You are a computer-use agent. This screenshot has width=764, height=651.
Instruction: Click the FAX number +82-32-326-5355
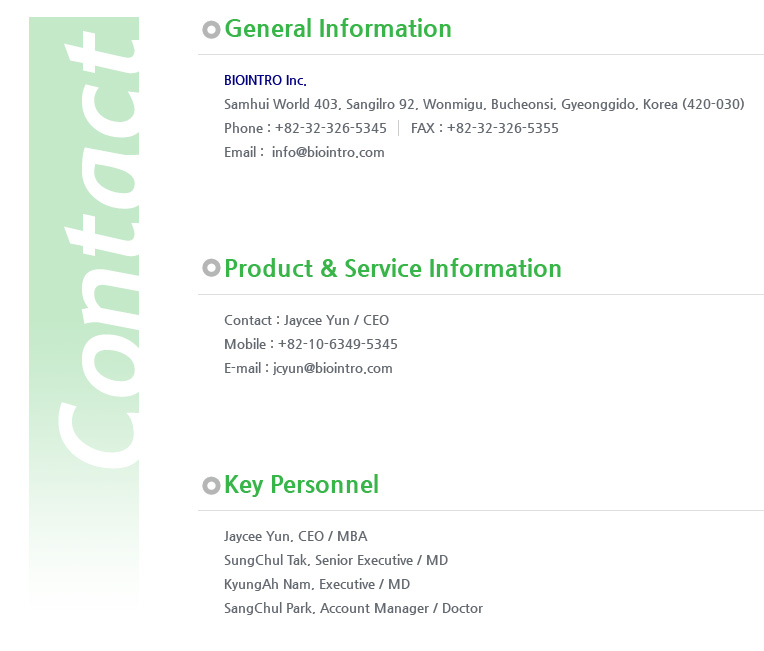coord(503,129)
